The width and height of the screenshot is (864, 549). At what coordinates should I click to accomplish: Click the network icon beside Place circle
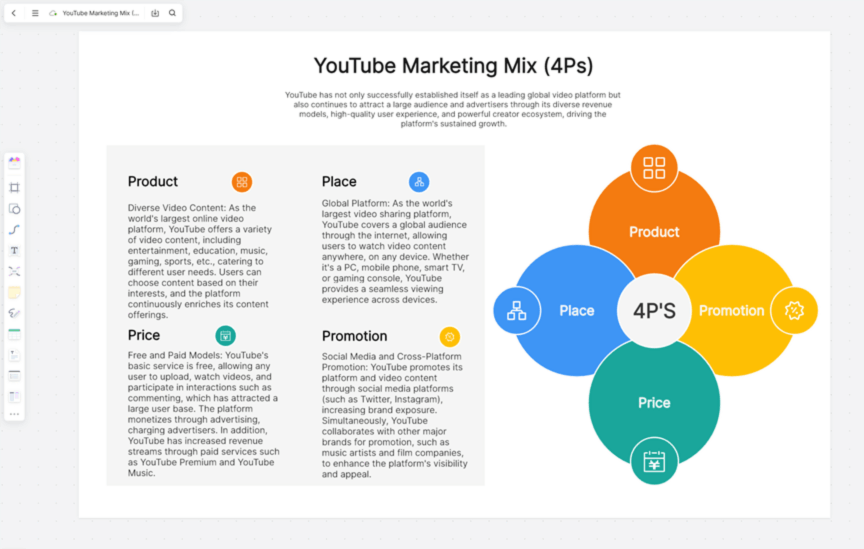click(x=517, y=310)
